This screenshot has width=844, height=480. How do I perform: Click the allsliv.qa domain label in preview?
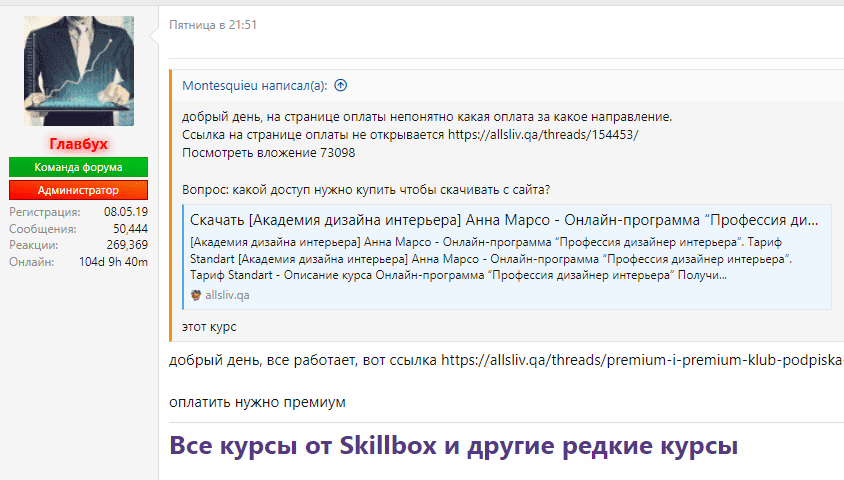pos(227,295)
